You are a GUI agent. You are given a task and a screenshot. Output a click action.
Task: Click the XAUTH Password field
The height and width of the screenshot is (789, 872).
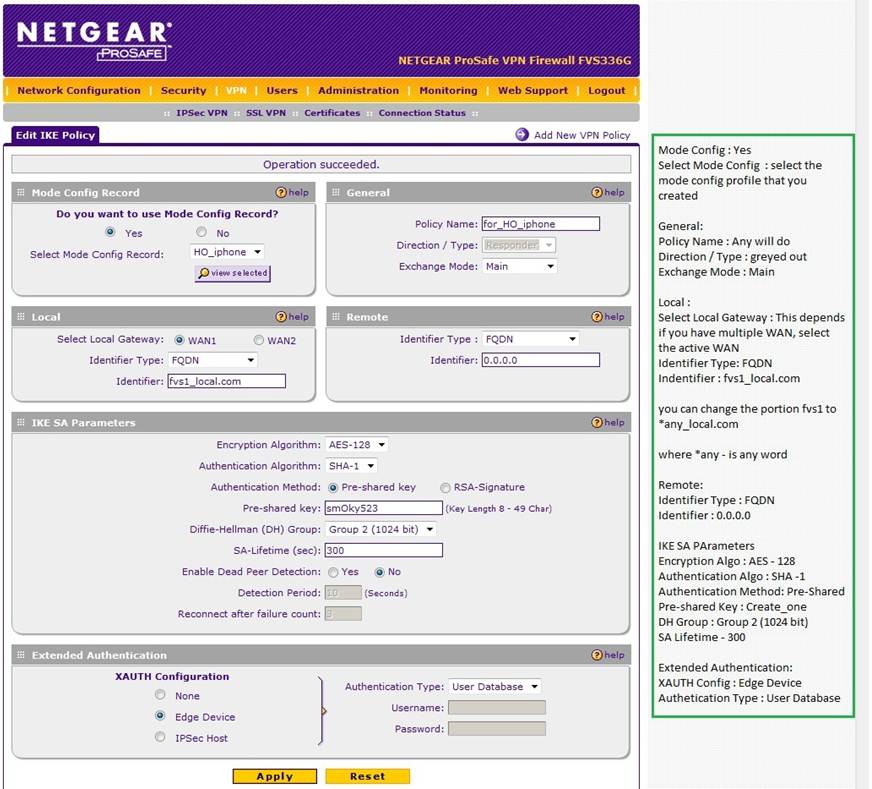[x=497, y=729]
